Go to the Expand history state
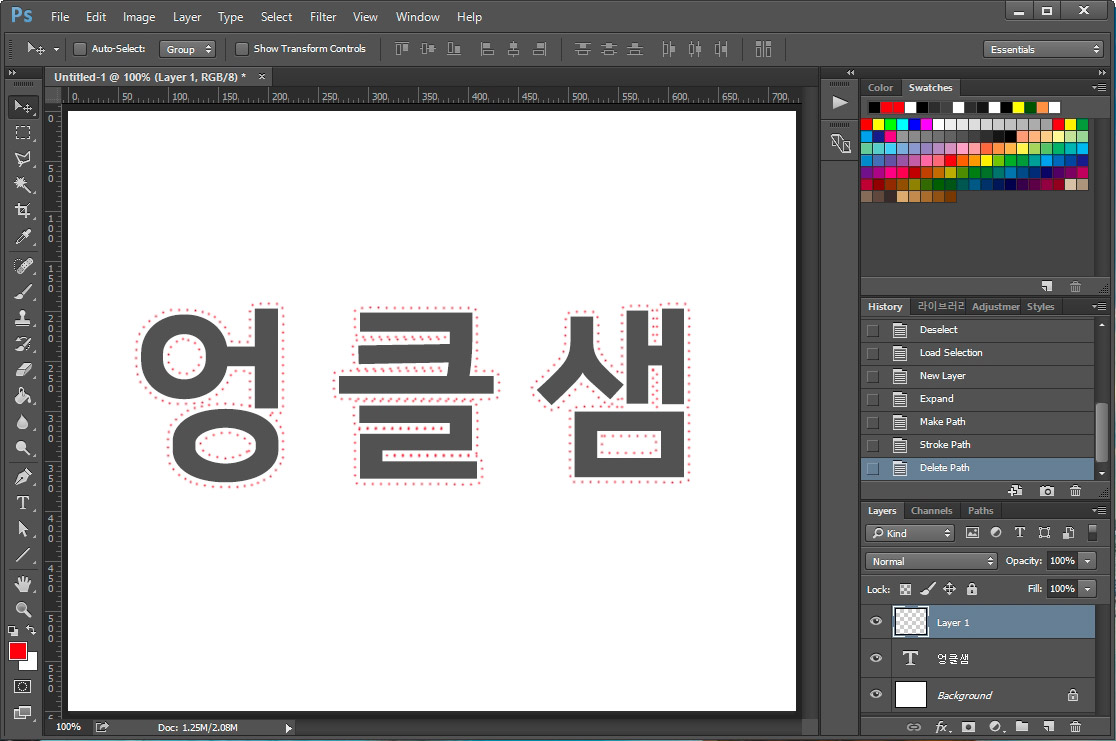1116x741 pixels. pos(977,399)
